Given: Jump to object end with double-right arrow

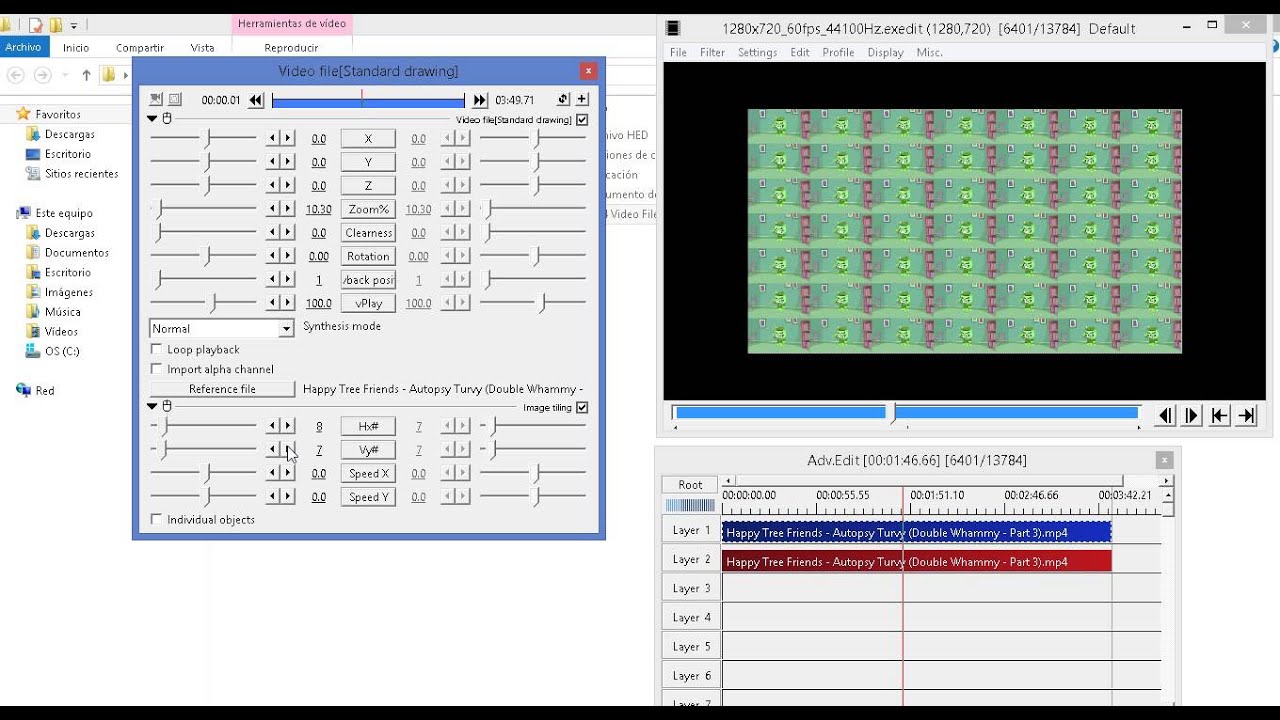Looking at the screenshot, I should [480, 100].
